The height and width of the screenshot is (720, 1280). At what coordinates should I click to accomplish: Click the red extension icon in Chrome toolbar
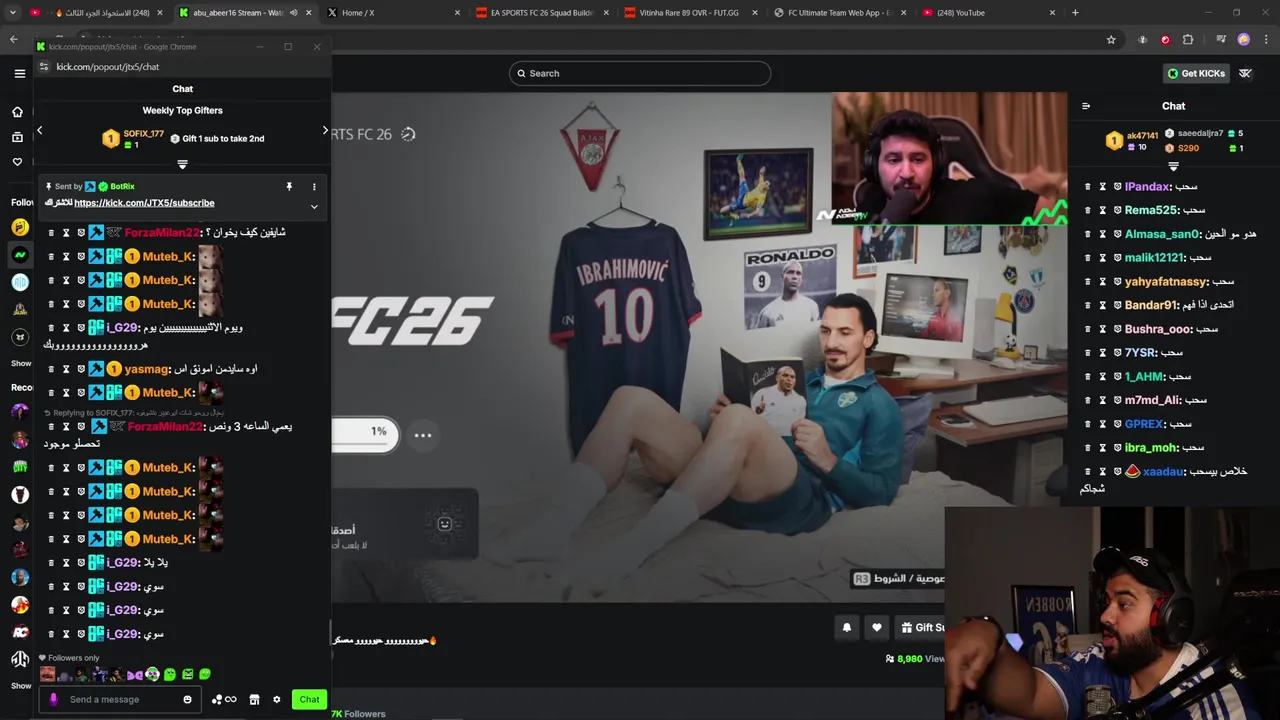click(1165, 40)
